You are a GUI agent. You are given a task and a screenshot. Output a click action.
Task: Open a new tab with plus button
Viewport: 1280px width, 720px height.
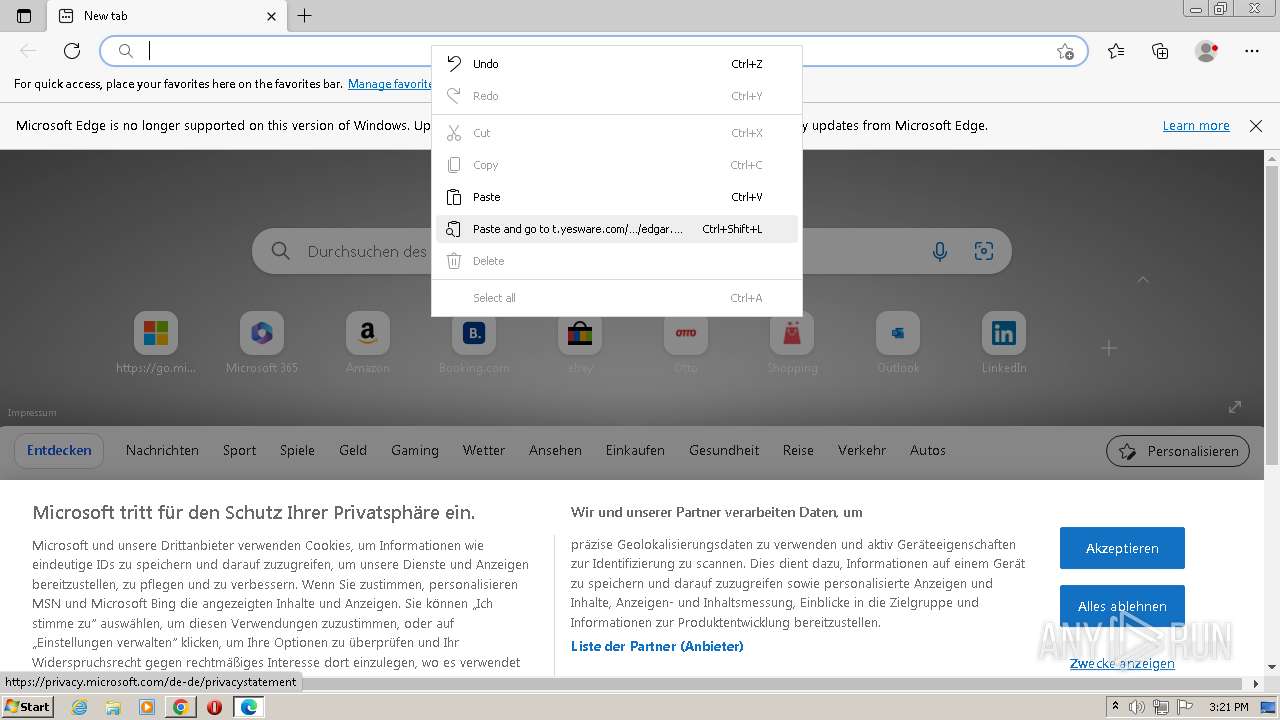click(305, 16)
